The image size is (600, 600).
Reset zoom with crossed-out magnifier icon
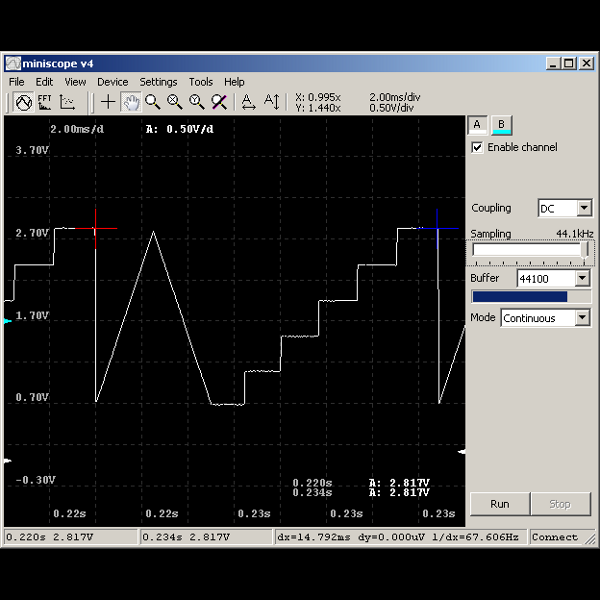[219, 102]
